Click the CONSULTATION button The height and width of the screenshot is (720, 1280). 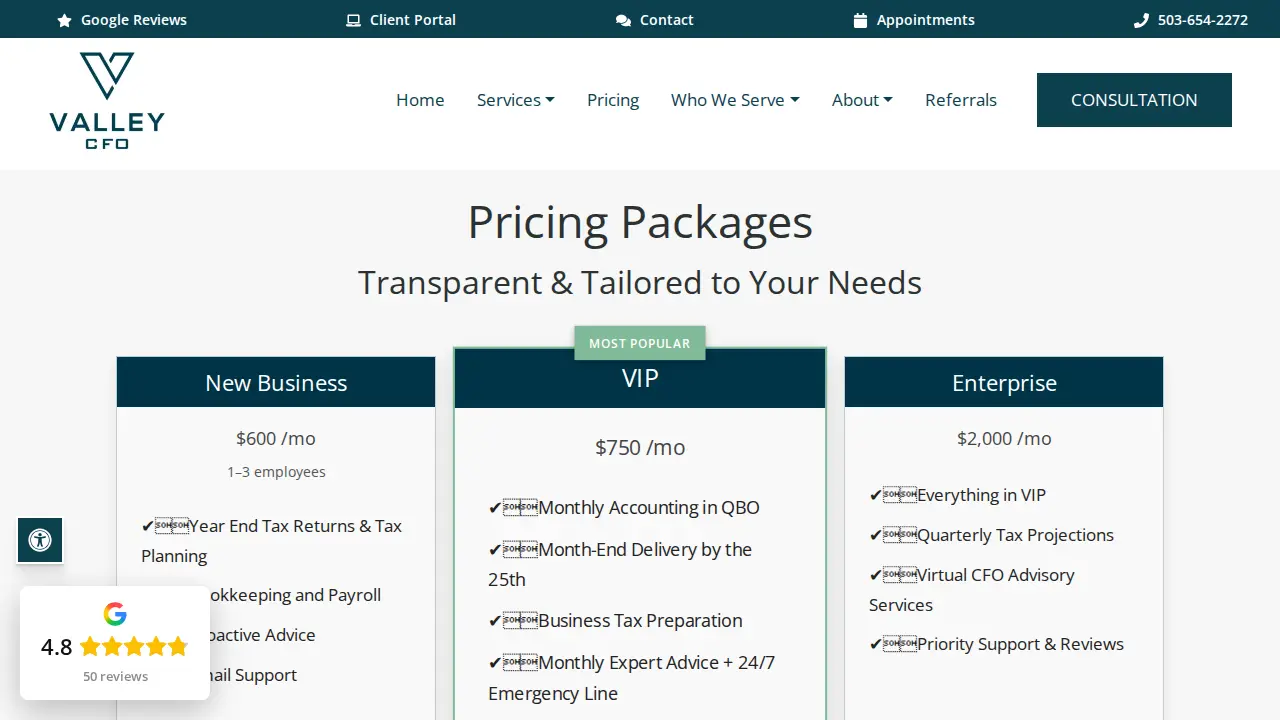1134,100
